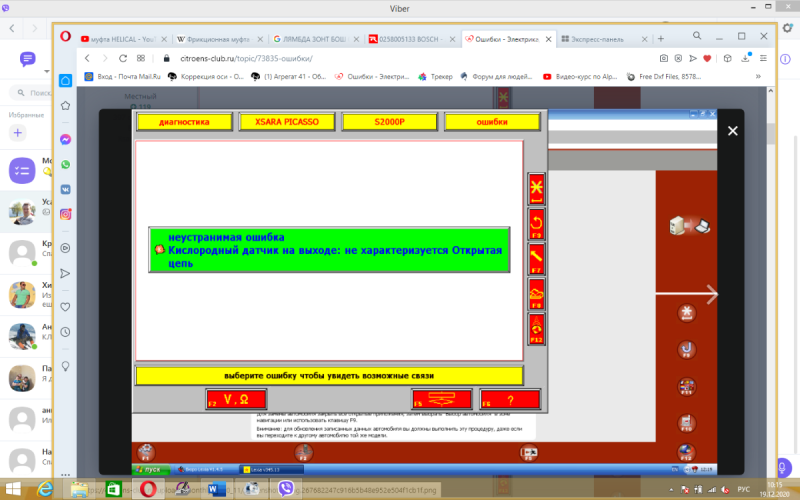This screenshot has height=500, width=800.
Task: Open the VK icon in Opera sidebar
Action: [65, 189]
